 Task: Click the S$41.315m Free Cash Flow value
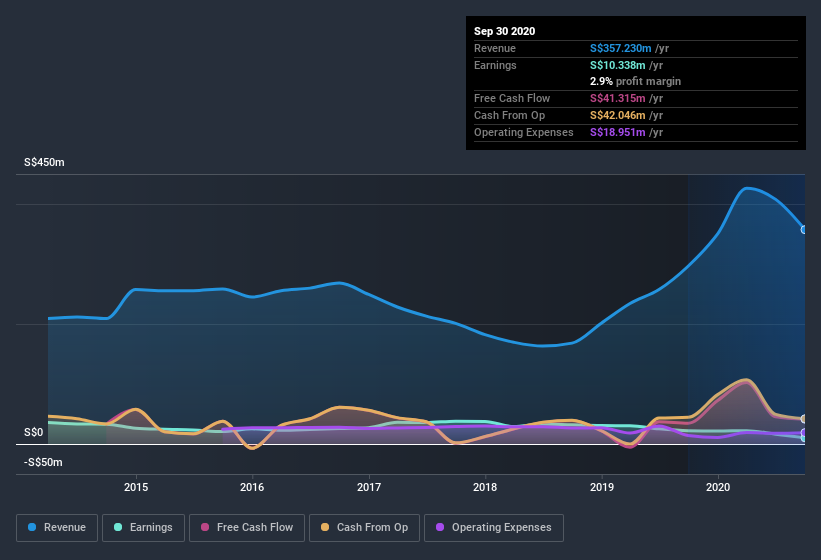[617, 98]
